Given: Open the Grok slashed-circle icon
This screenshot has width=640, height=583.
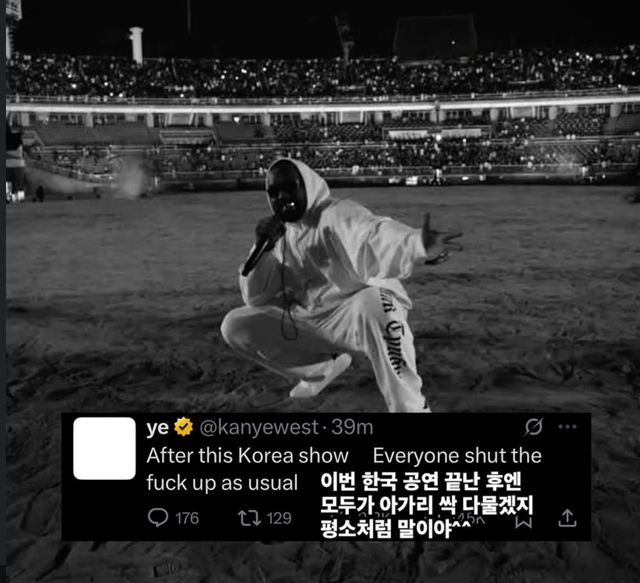Looking at the screenshot, I should point(533,427).
